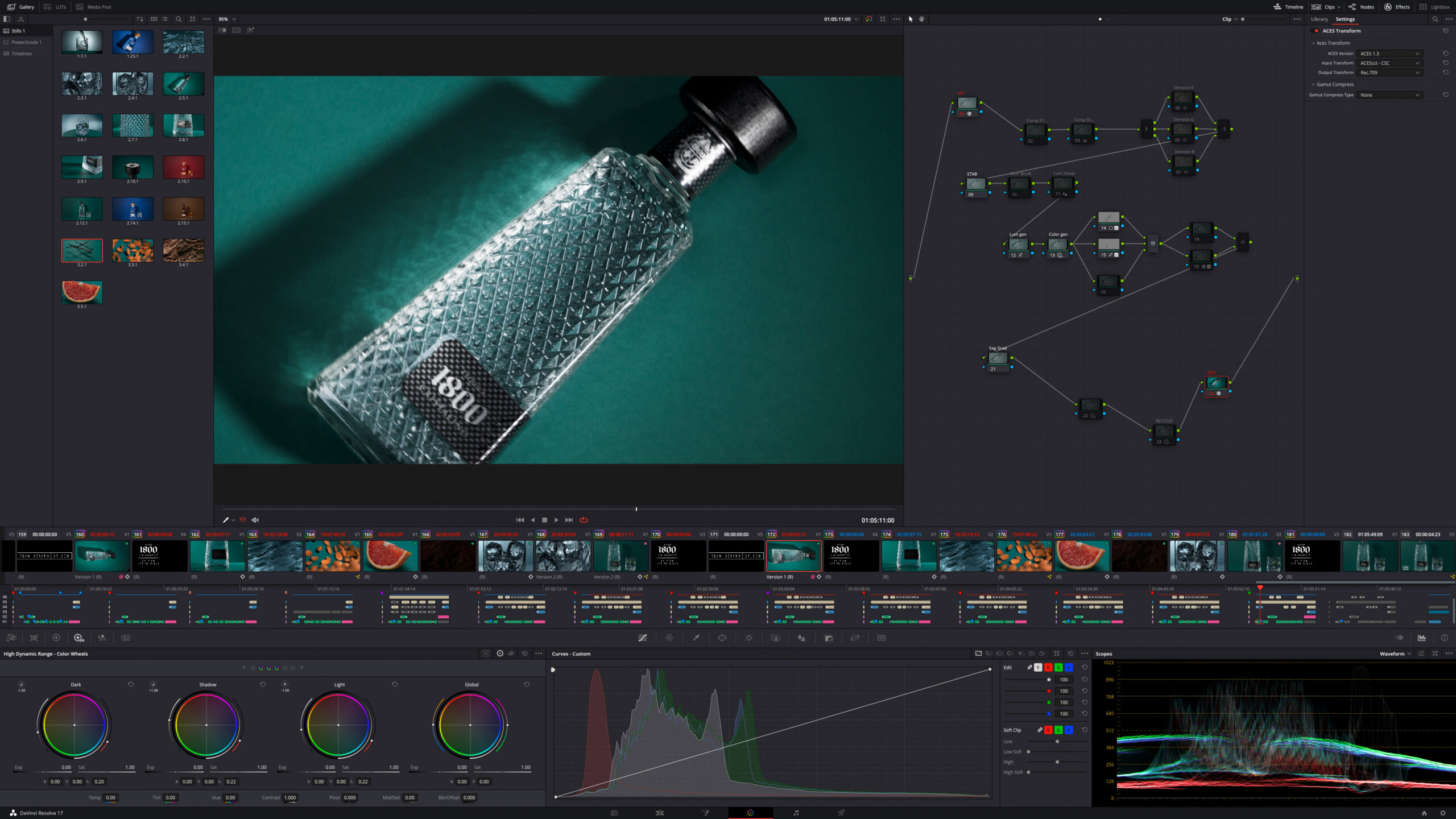The height and width of the screenshot is (819, 1456).
Task: Open the Camera Raw palette
Action: coord(11,638)
